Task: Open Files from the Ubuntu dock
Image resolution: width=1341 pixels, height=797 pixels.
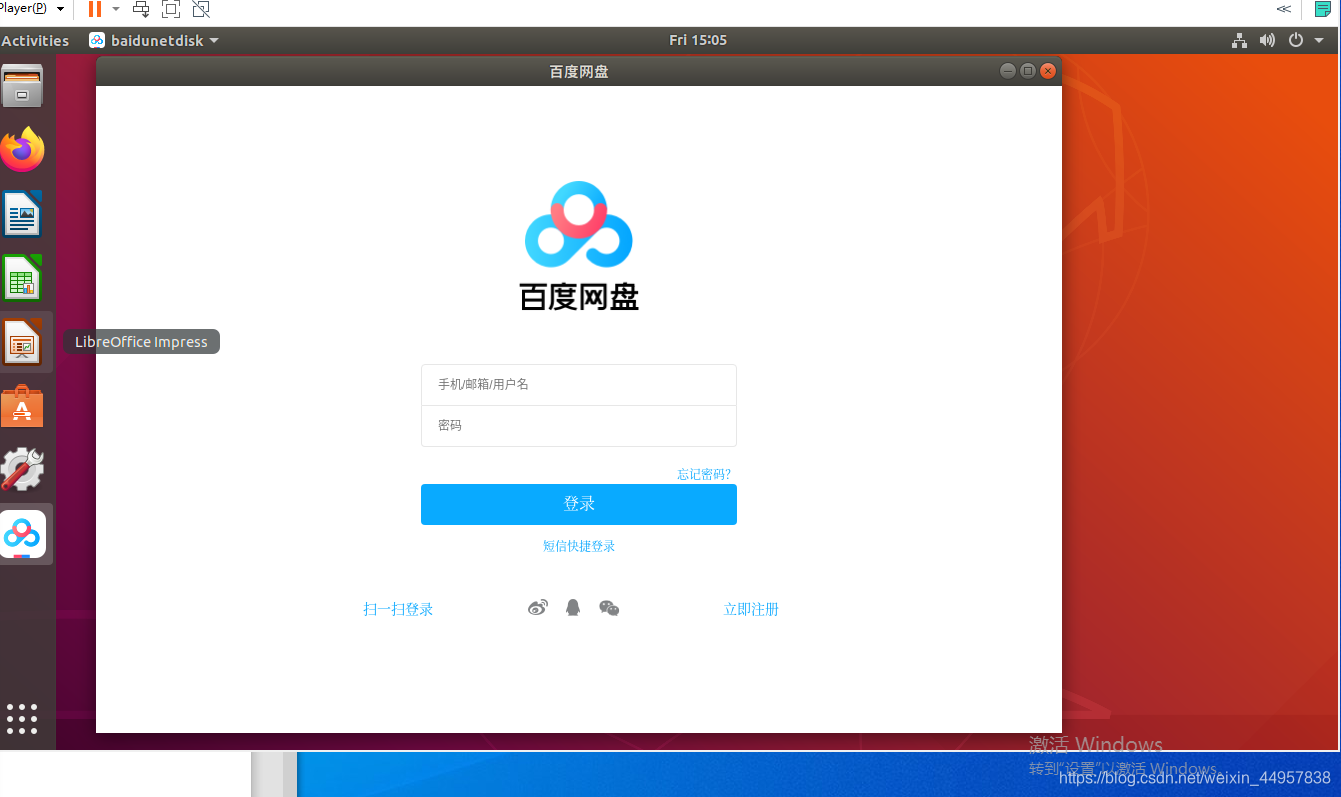Action: (x=22, y=87)
